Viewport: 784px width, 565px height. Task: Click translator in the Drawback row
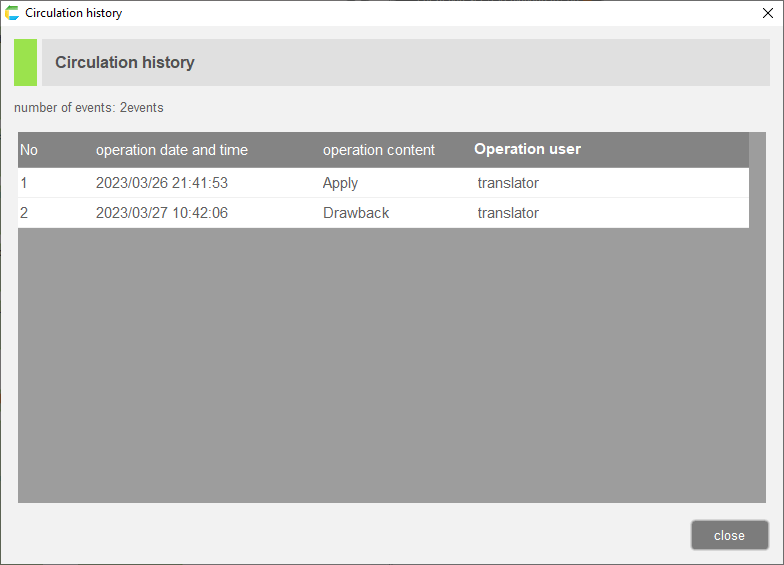tap(508, 213)
